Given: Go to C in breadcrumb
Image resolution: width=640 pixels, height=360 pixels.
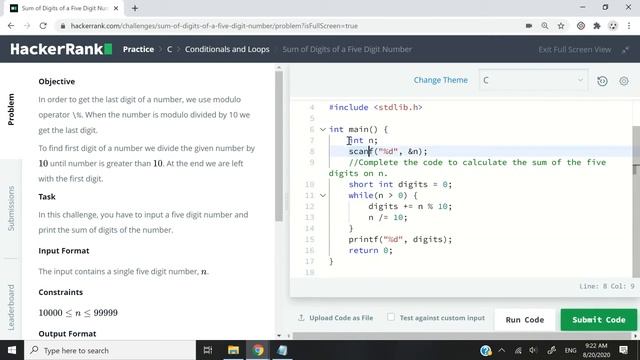Looking at the screenshot, I should 169,49.
